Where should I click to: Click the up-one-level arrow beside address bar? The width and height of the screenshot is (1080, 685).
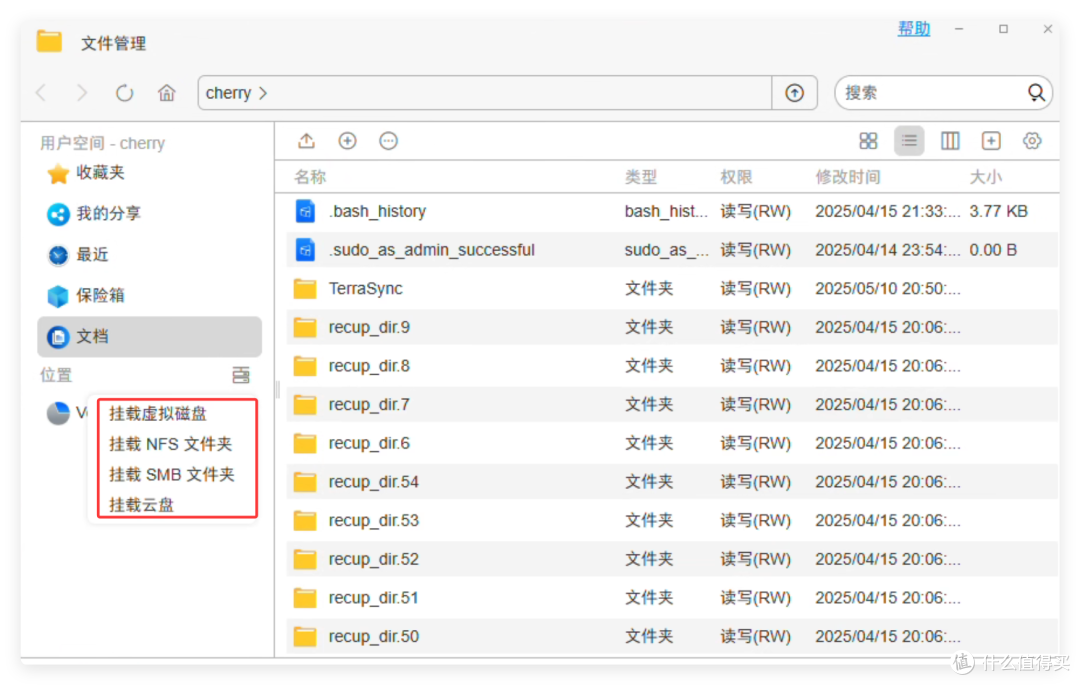tap(794, 93)
